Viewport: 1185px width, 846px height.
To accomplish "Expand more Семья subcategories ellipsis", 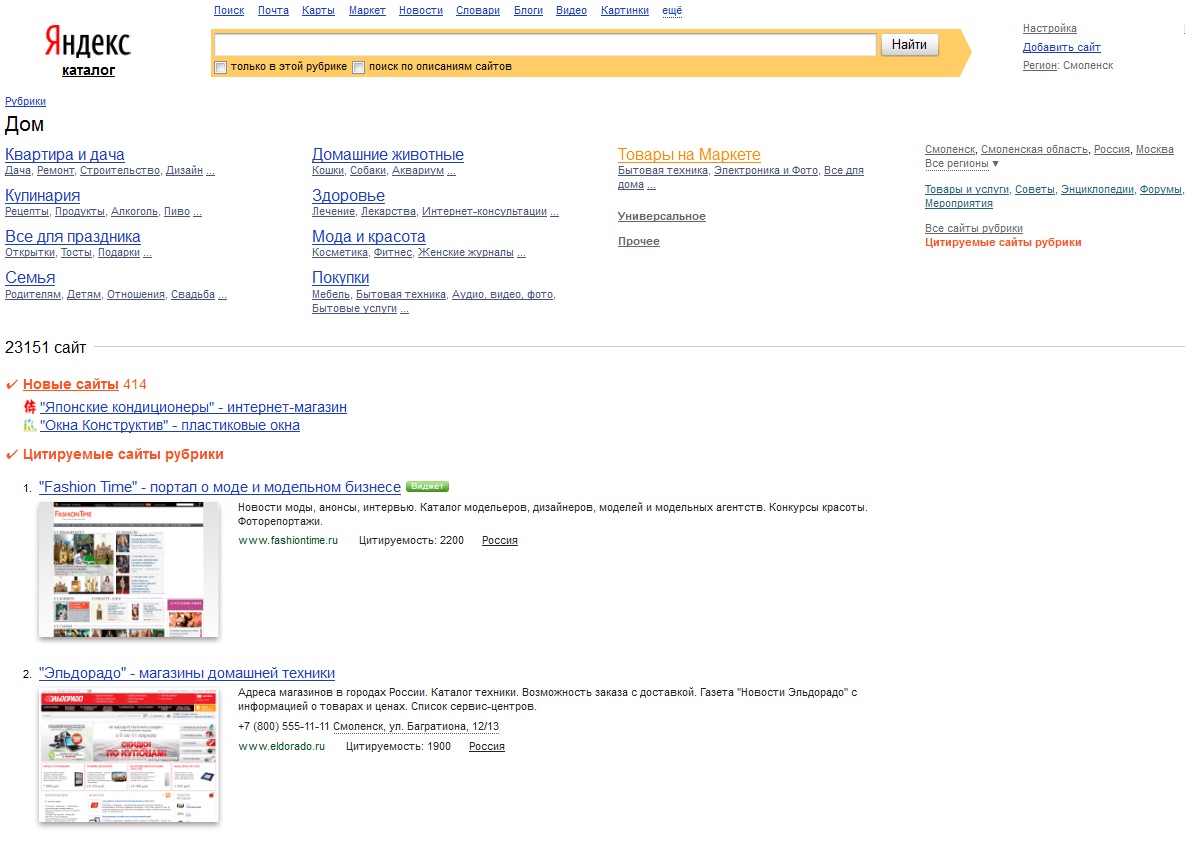I will [x=222, y=295].
